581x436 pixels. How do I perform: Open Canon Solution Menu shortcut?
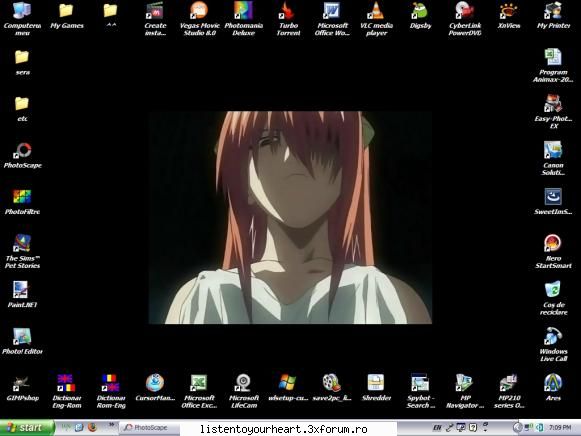553,159
